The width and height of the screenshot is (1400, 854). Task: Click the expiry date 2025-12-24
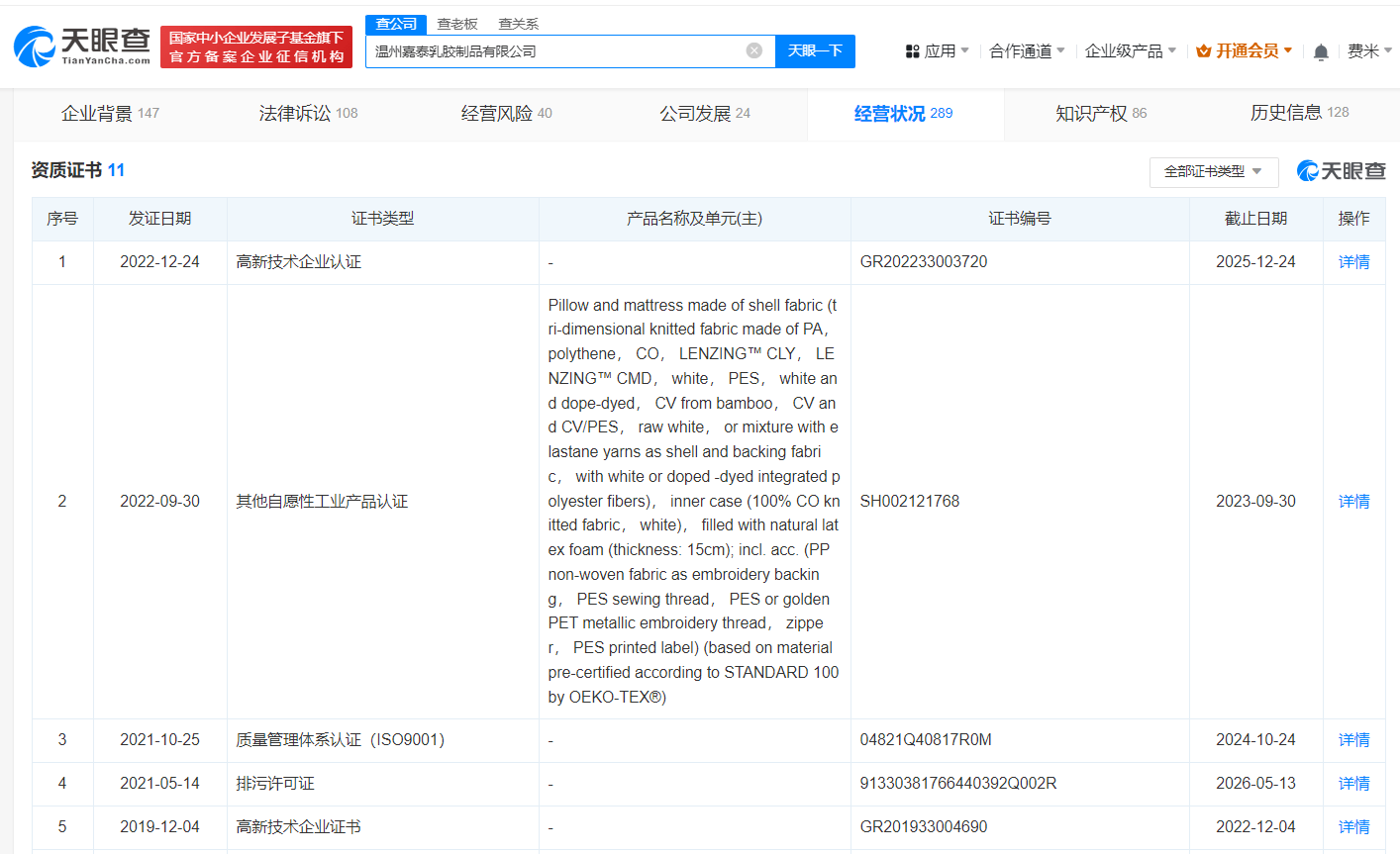click(1255, 262)
